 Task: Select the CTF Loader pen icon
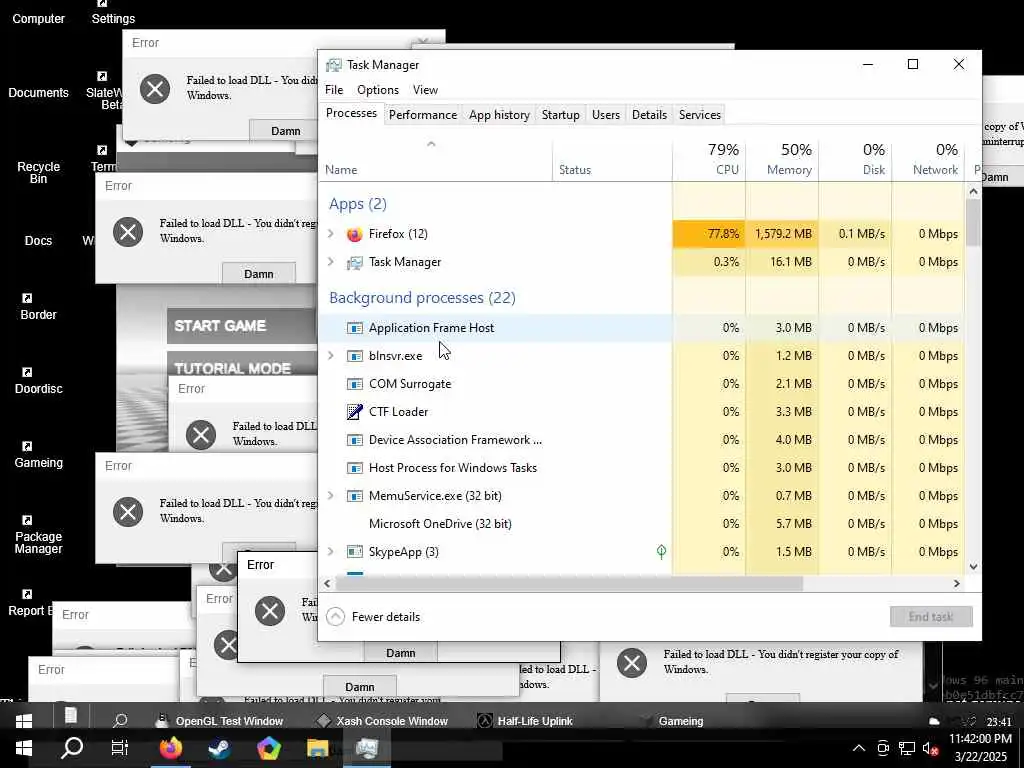tap(355, 411)
